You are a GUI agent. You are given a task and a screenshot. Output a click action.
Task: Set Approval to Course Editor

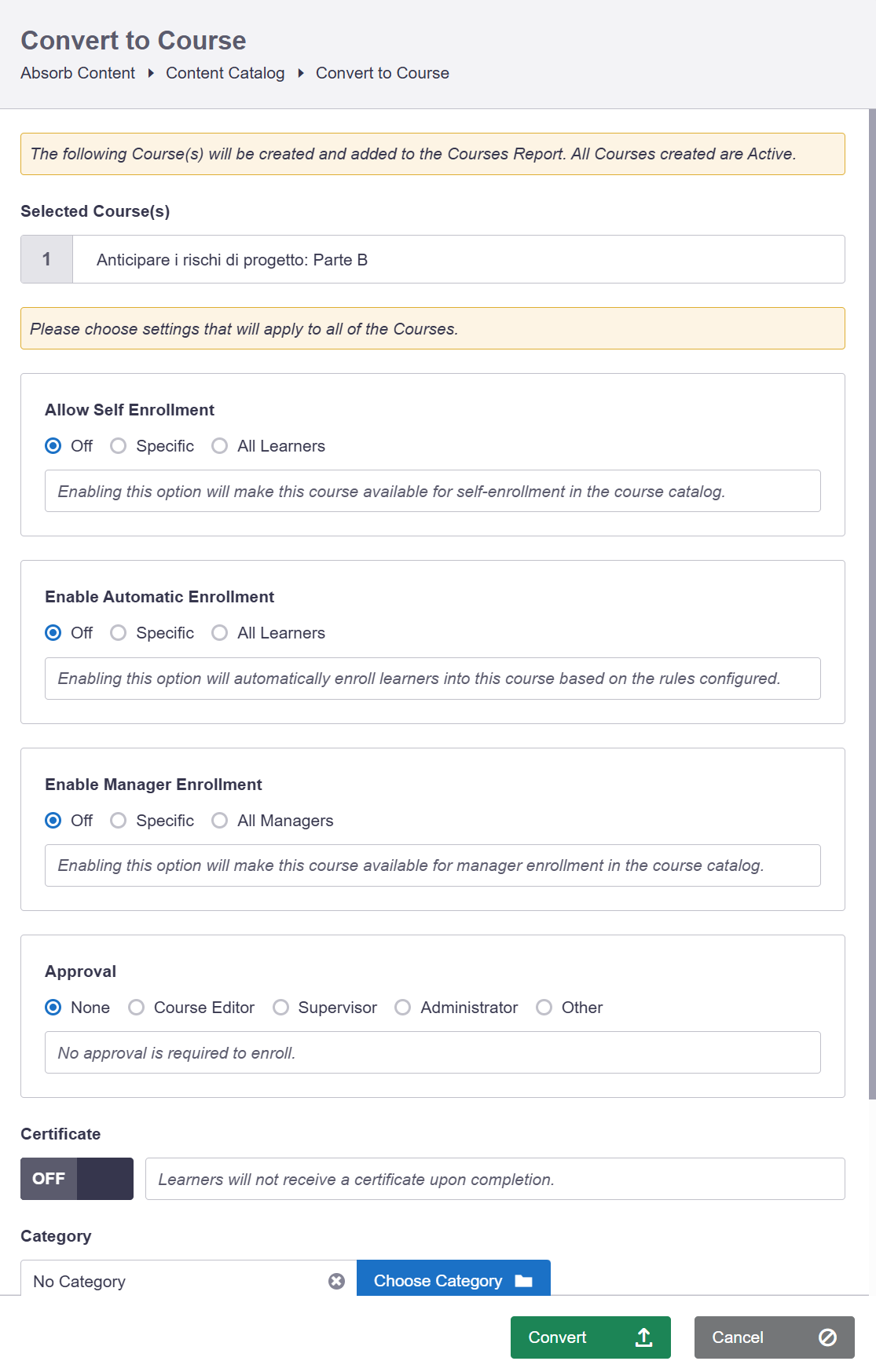[137, 1008]
